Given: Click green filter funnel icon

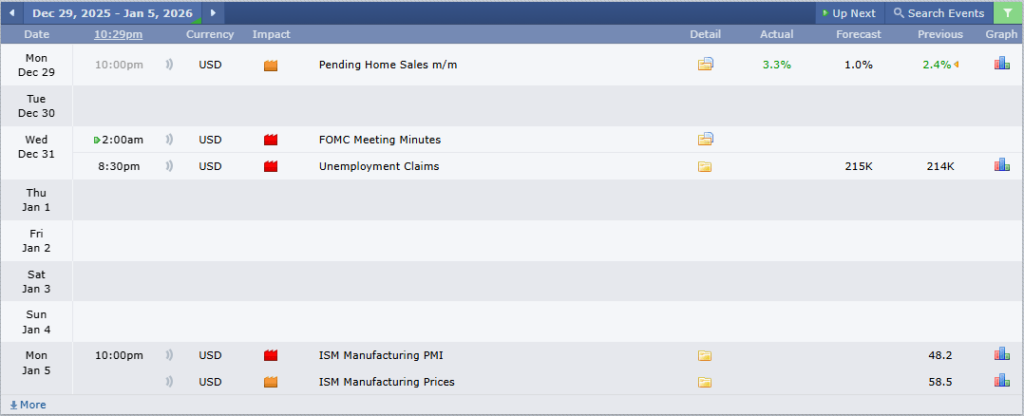Looking at the screenshot, I should [x=1007, y=13].
